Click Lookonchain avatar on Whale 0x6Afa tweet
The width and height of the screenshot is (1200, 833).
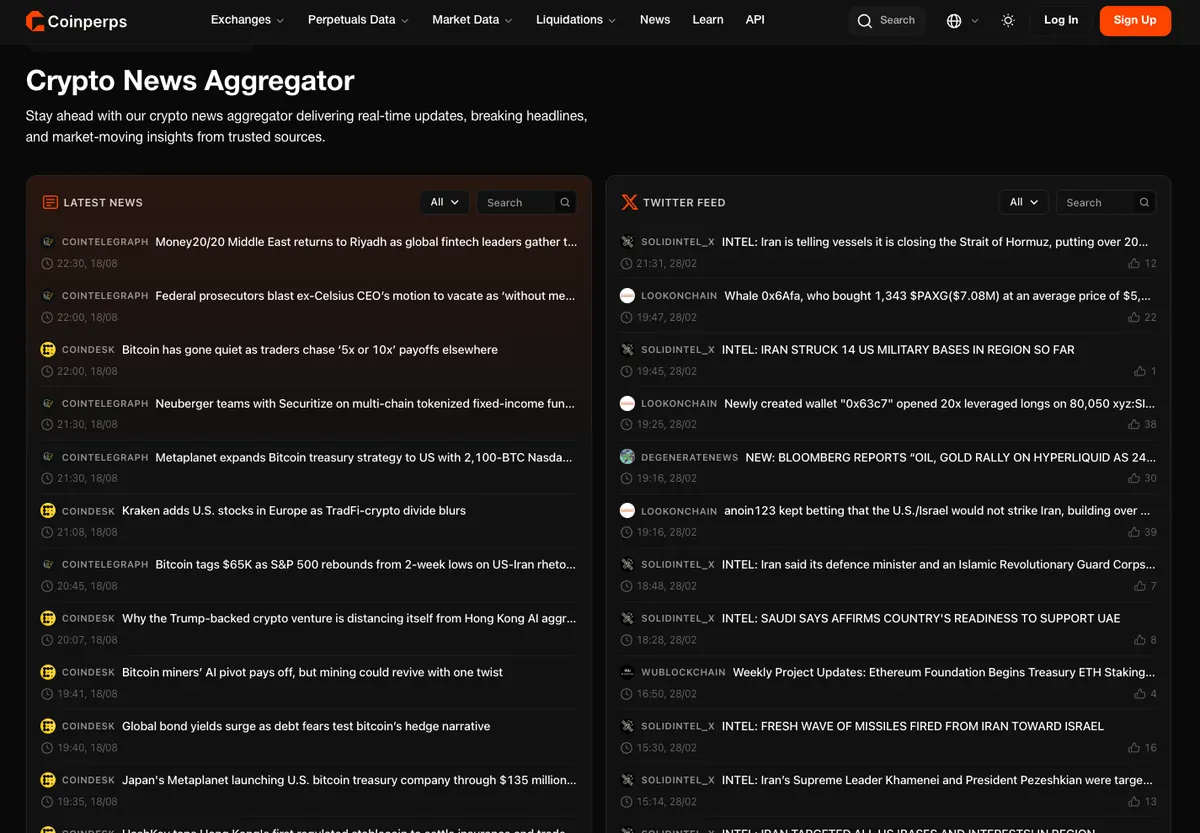pos(627,296)
